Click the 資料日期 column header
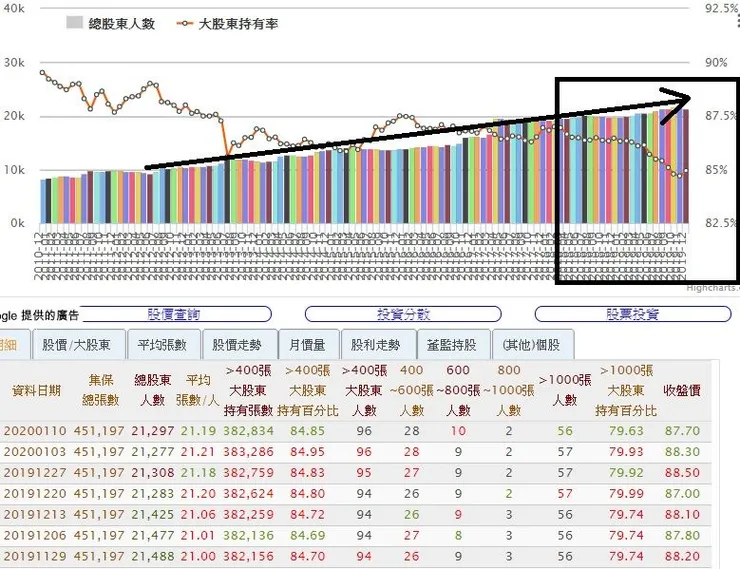 coord(36,391)
